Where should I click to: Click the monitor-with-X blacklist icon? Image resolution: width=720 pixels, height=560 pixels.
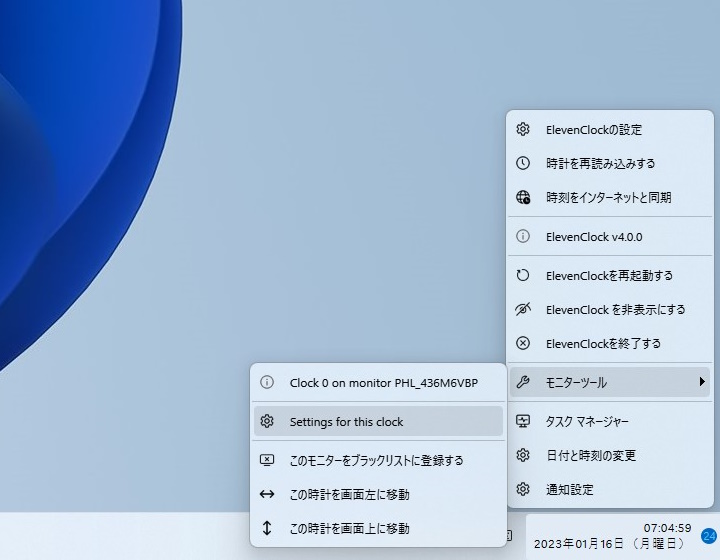[267, 460]
